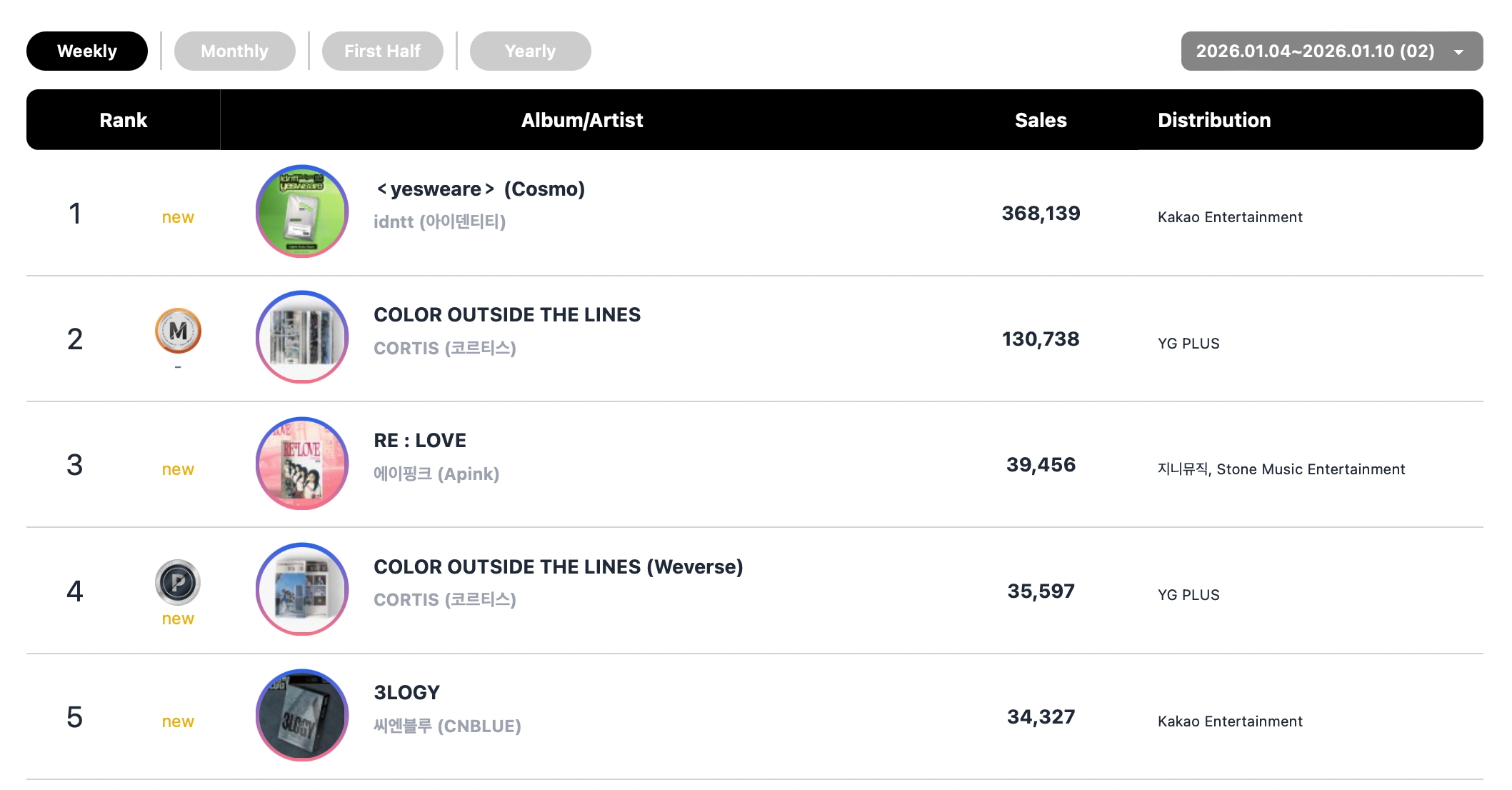Click the Apink artist name
1512x790 pixels.
pos(436,474)
